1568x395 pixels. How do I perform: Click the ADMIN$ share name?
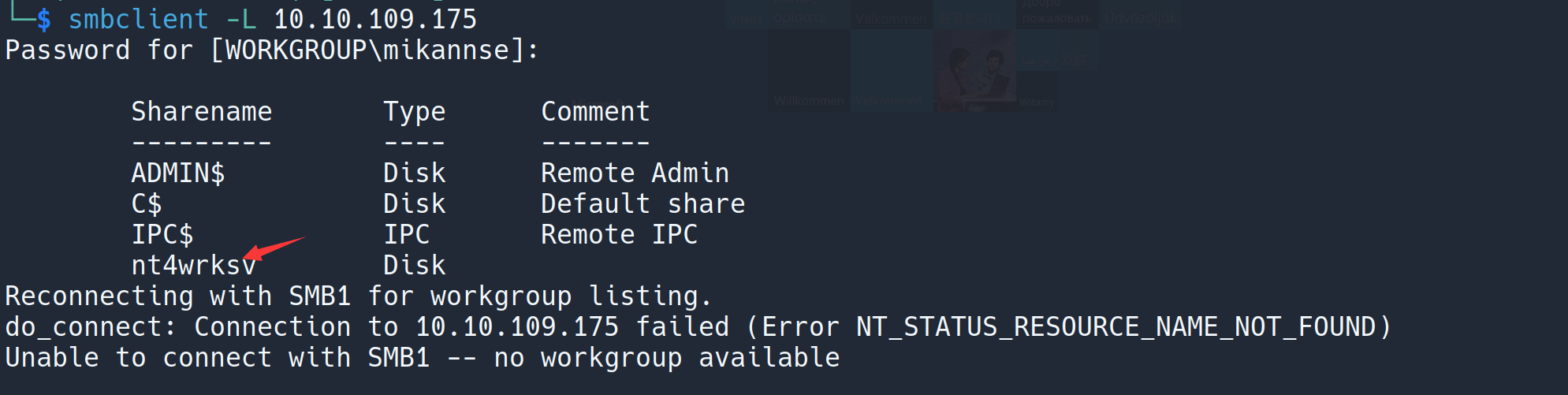click(x=178, y=173)
